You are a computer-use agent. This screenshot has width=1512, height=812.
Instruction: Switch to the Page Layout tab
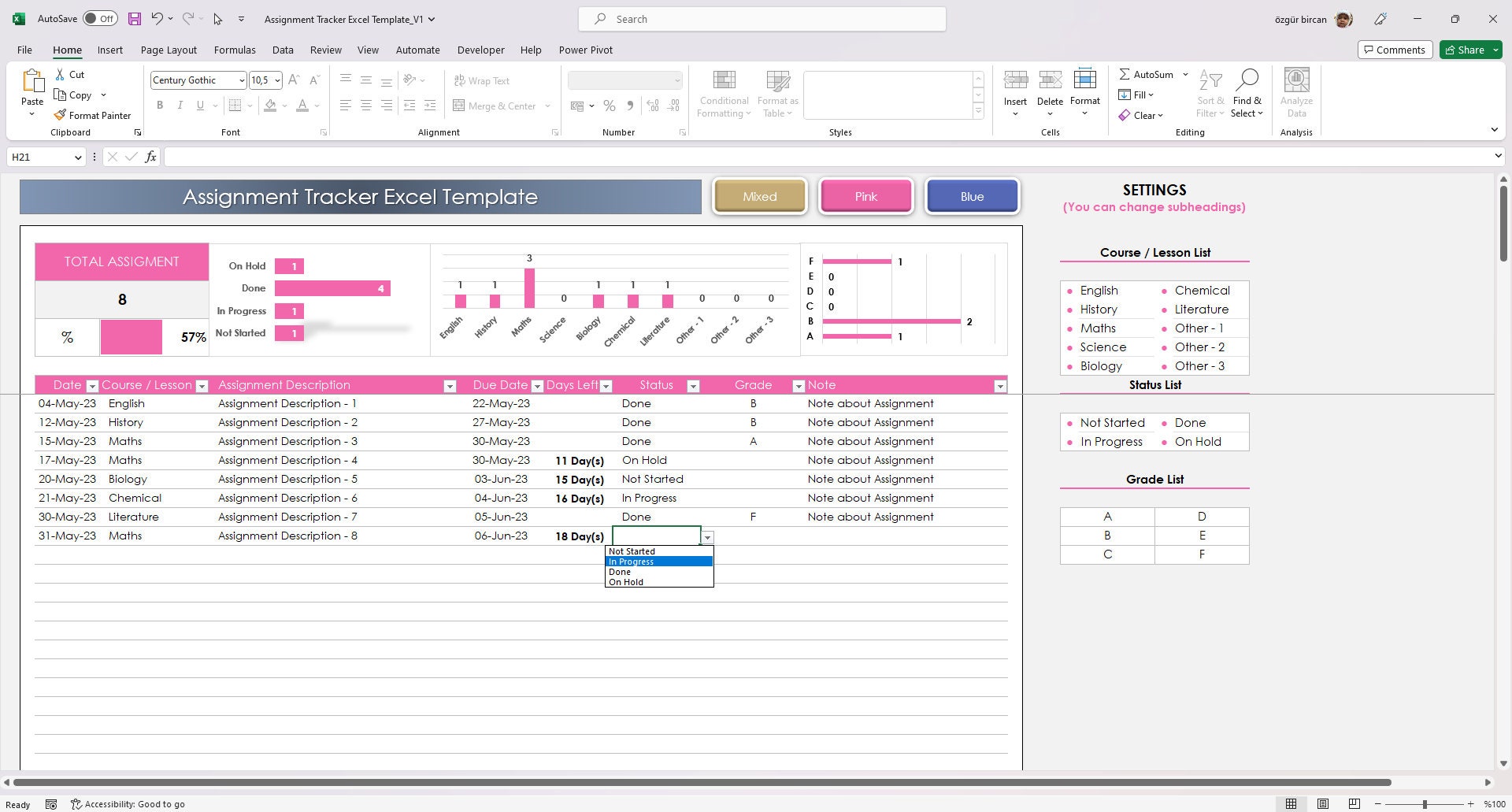point(169,50)
